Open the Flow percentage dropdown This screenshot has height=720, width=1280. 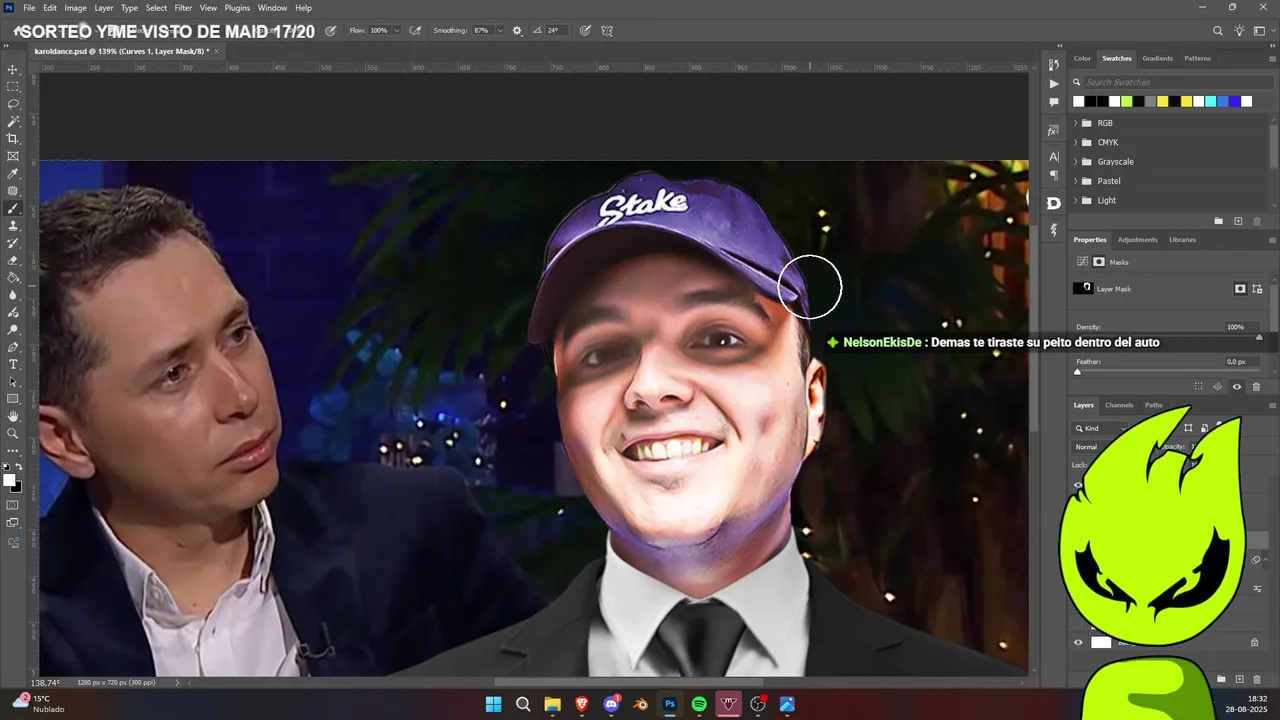(x=396, y=31)
